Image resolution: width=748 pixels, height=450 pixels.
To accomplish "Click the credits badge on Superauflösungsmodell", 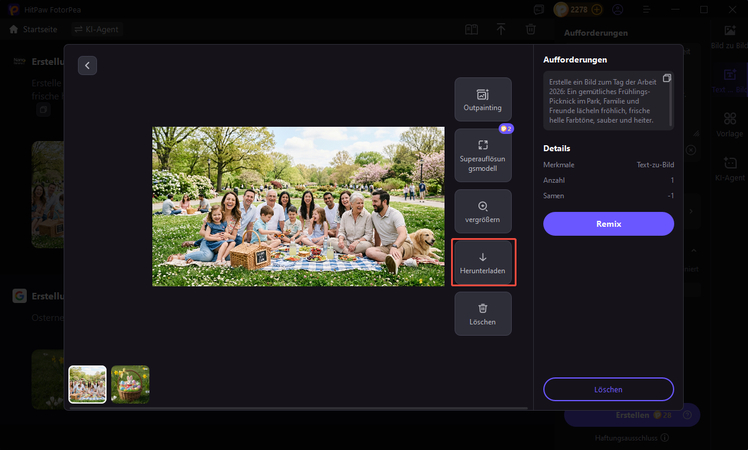I will [506, 129].
